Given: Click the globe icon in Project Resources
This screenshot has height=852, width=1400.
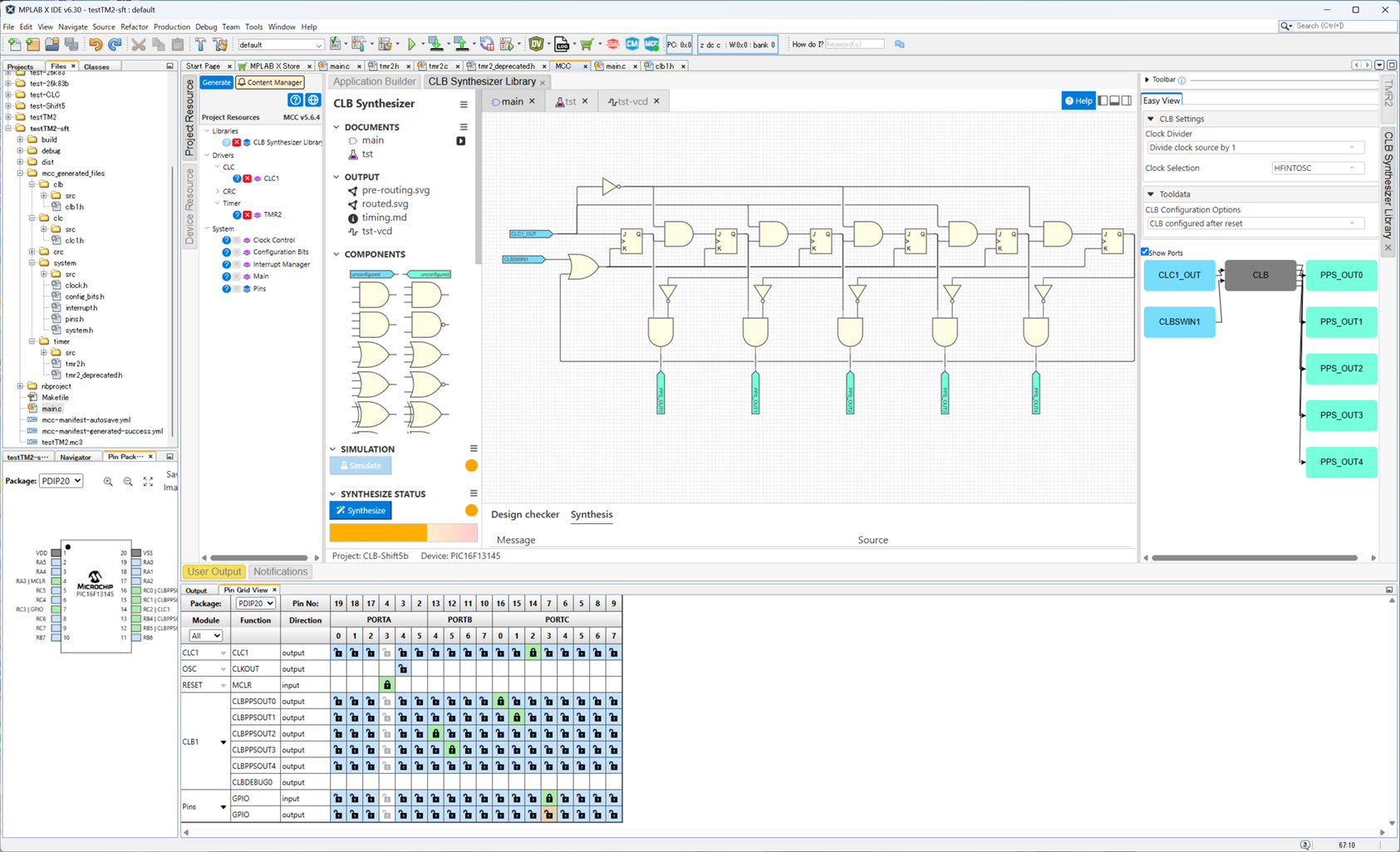Looking at the screenshot, I should click(x=313, y=100).
